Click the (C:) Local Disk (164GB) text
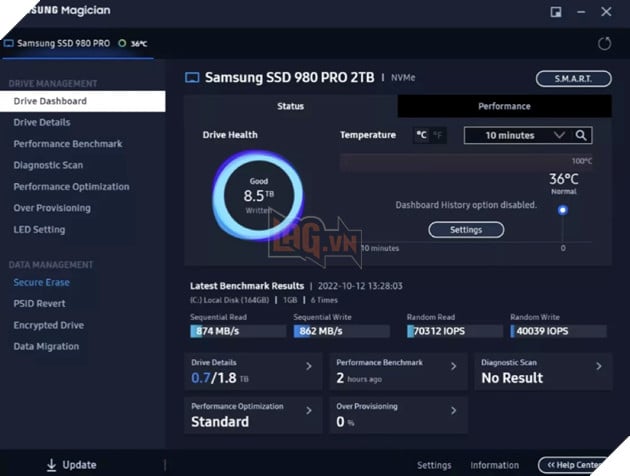 [229, 300]
